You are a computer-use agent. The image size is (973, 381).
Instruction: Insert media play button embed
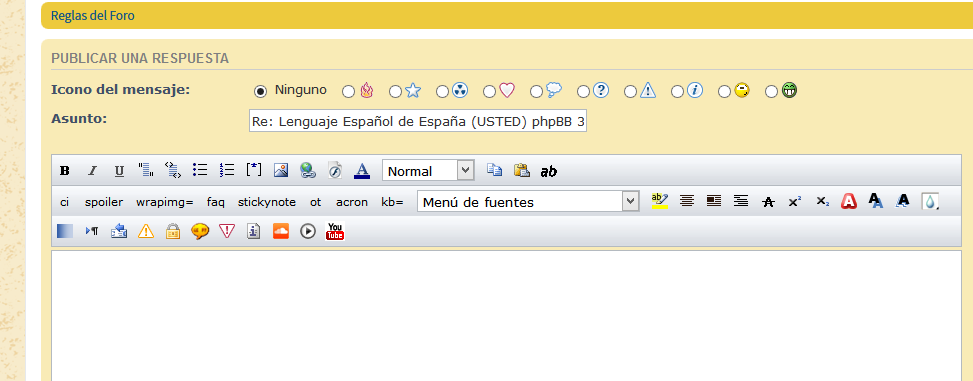(308, 231)
